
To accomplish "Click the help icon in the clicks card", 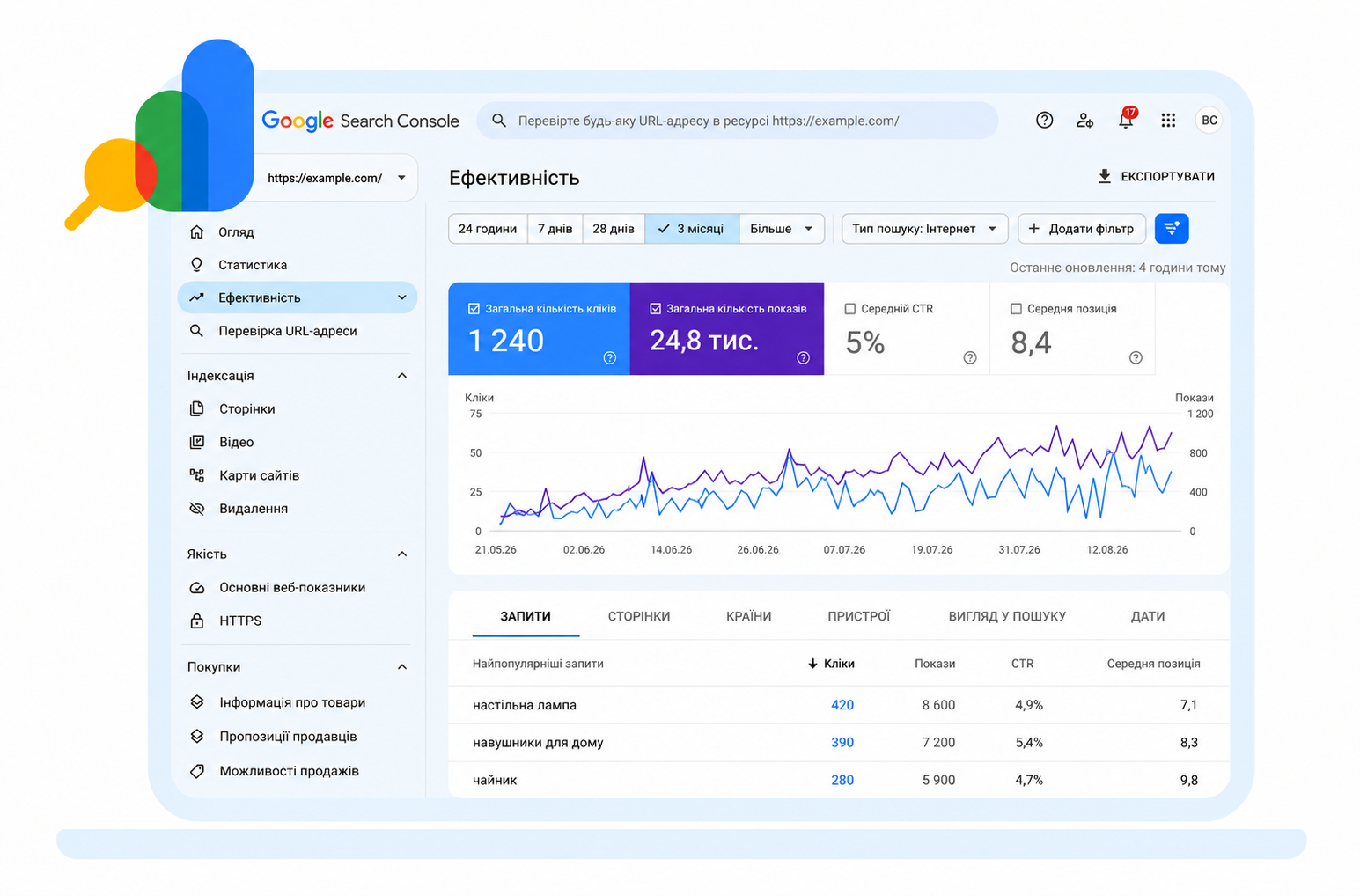I will (x=610, y=357).
